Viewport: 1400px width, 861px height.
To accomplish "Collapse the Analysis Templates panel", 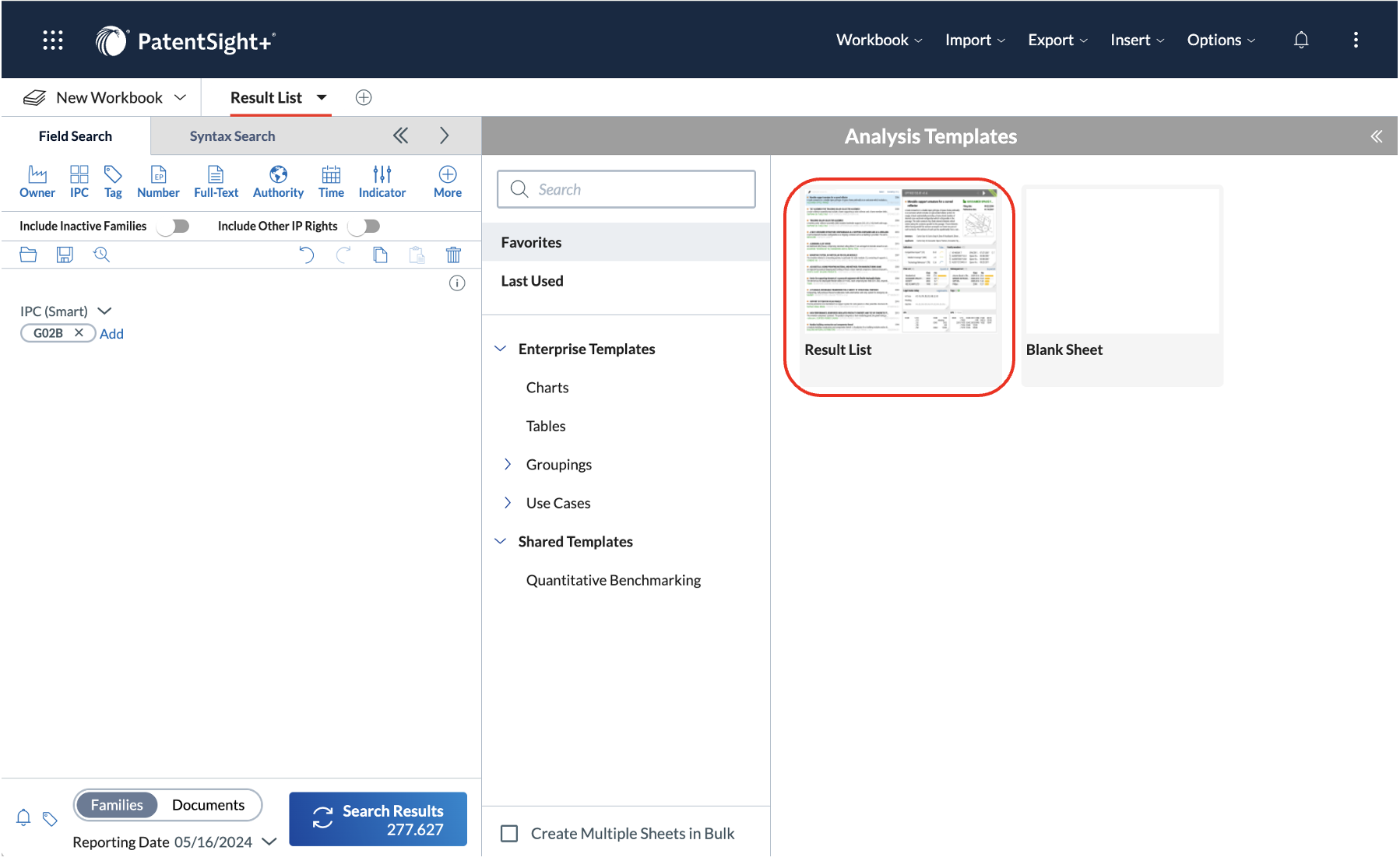I will [1376, 136].
